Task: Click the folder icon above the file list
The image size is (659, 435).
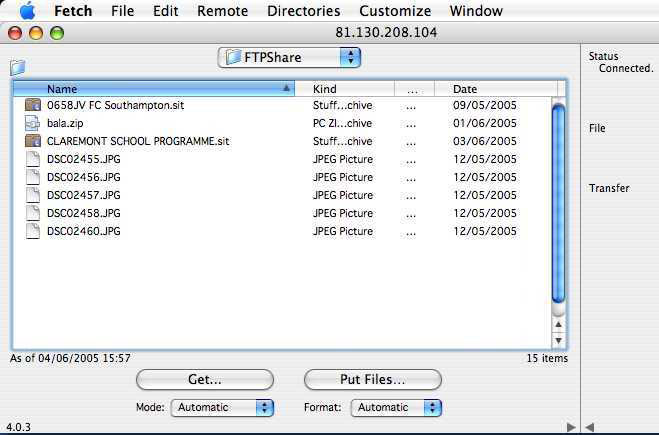Action: click(x=18, y=67)
